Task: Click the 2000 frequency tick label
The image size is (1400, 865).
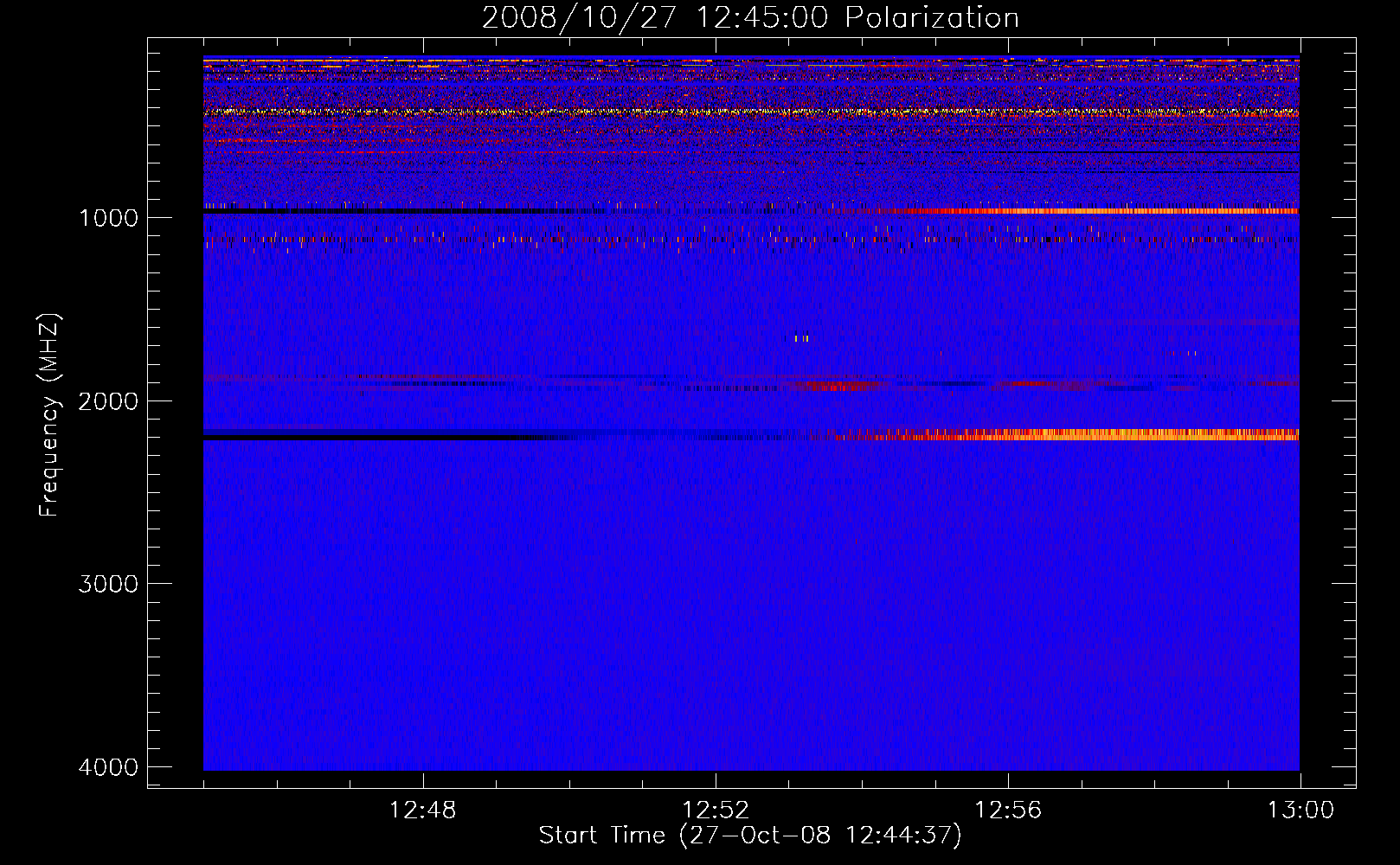Action: point(108,400)
